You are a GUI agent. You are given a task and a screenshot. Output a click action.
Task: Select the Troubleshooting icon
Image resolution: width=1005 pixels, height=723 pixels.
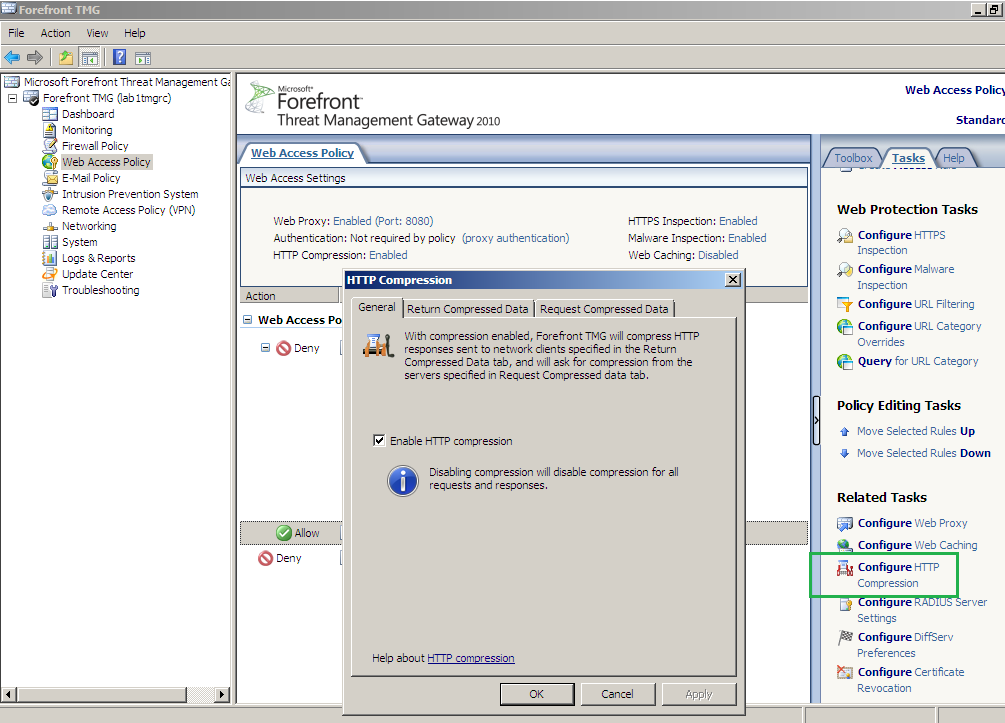click(50, 290)
